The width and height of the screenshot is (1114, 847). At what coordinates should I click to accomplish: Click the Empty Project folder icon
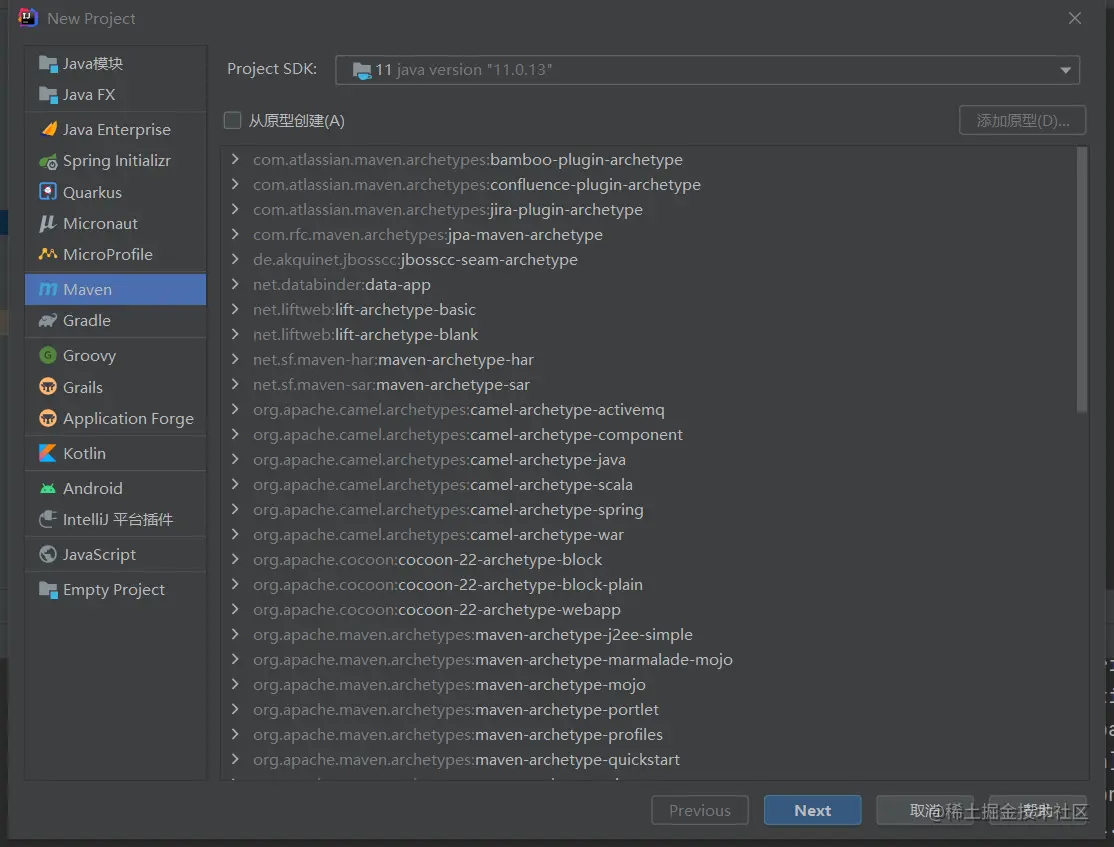point(48,590)
